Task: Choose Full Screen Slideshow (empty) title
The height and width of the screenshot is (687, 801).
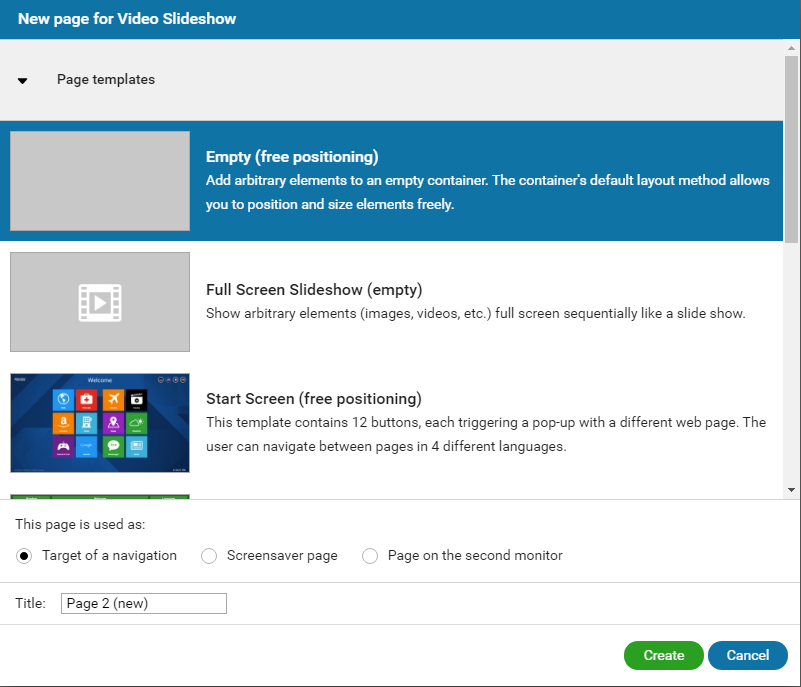Action: 314,290
